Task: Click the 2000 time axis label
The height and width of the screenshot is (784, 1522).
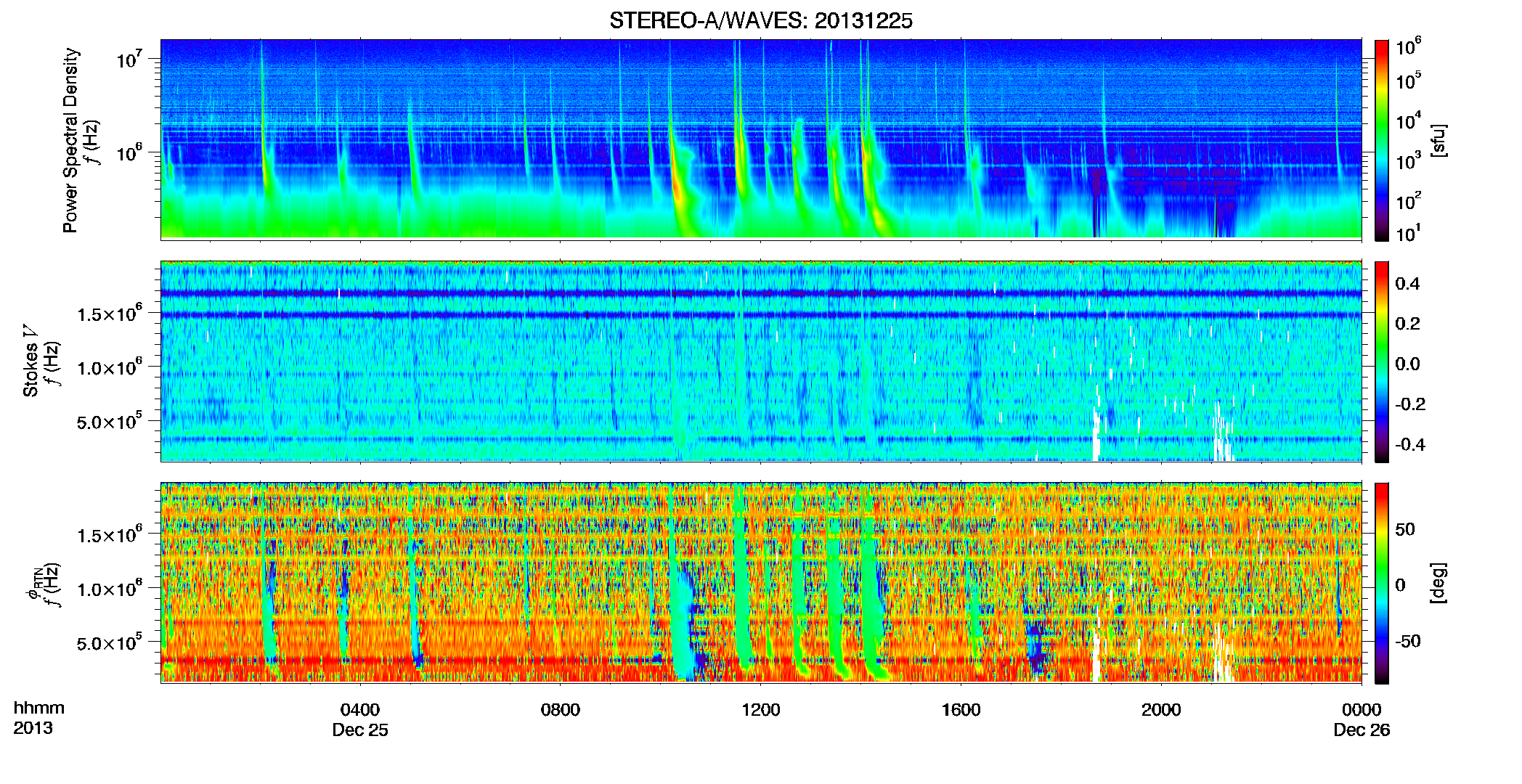Action: (x=1161, y=710)
